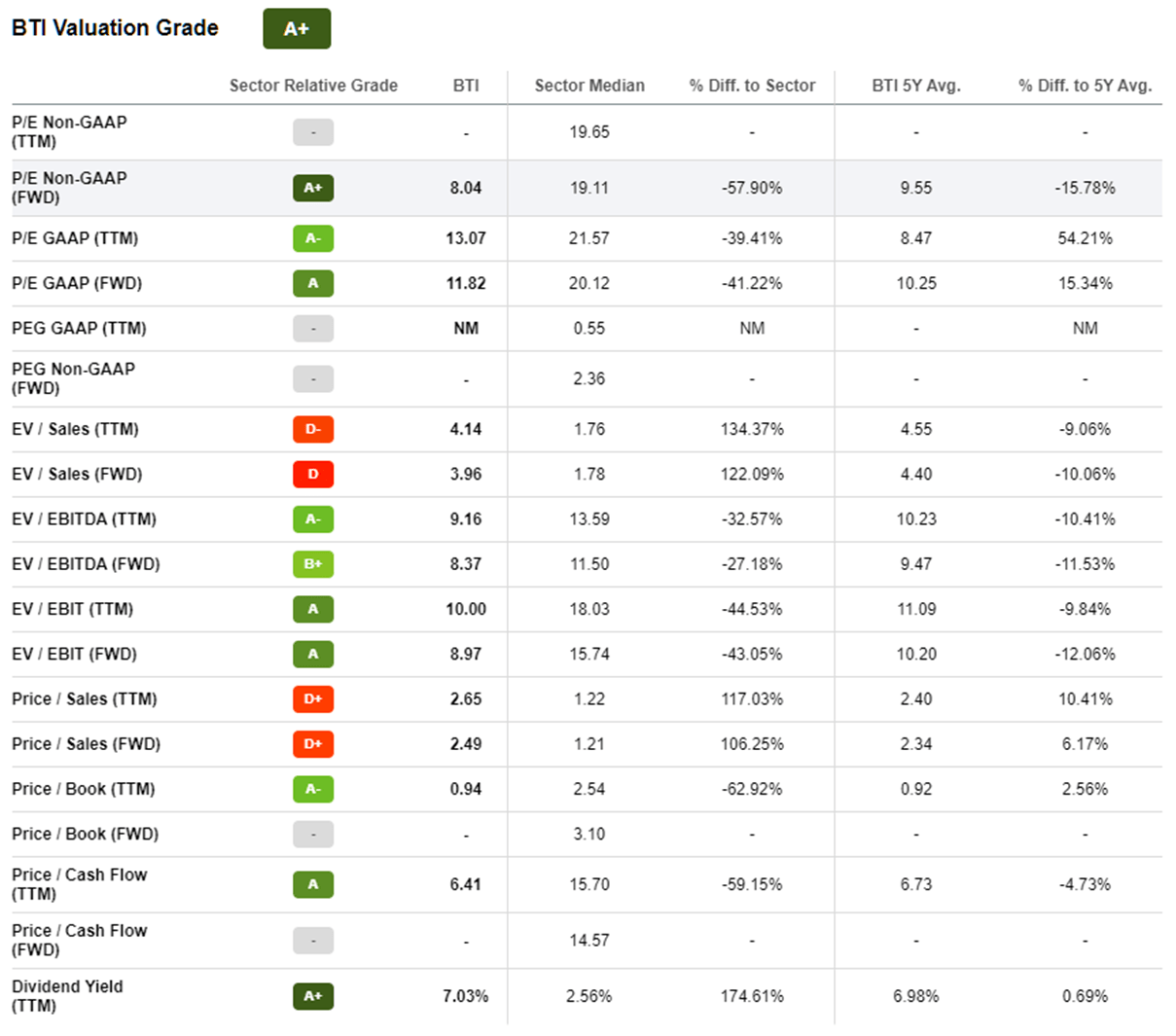Click the Price / Book (FWD) row label
This screenshot has width=1176, height=1036.
(x=86, y=834)
